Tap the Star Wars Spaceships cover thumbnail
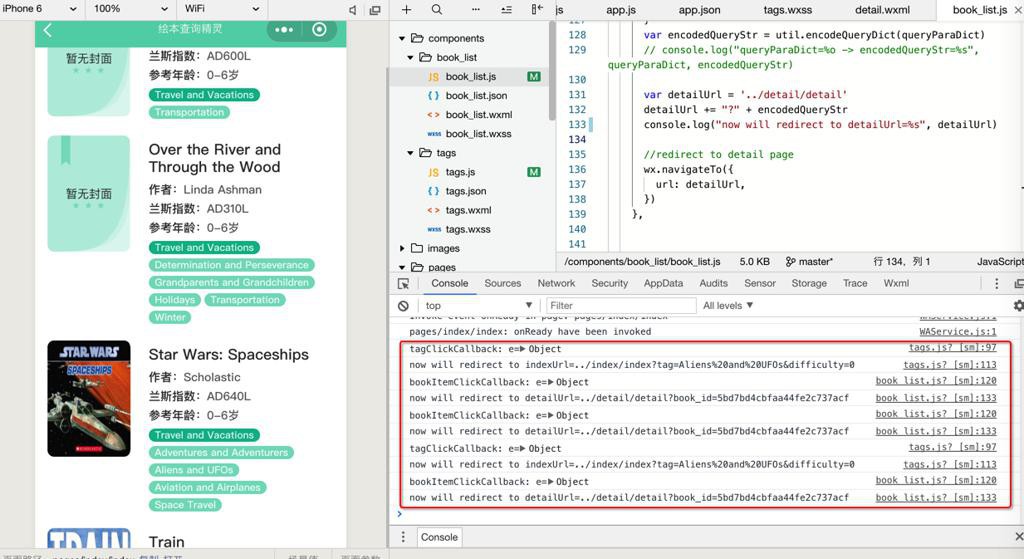 pyautogui.click(x=89, y=398)
